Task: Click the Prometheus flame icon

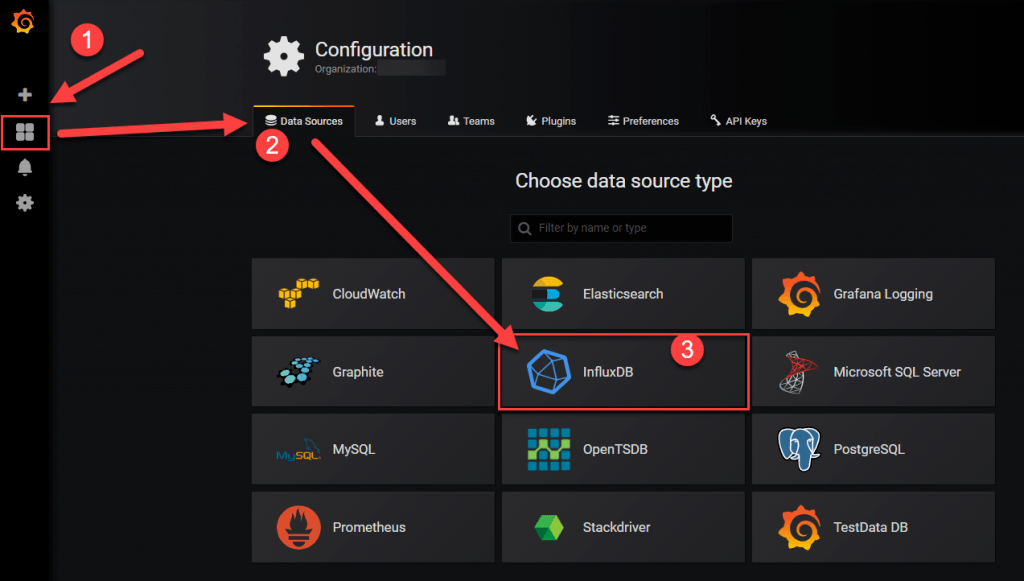Action: 298,527
